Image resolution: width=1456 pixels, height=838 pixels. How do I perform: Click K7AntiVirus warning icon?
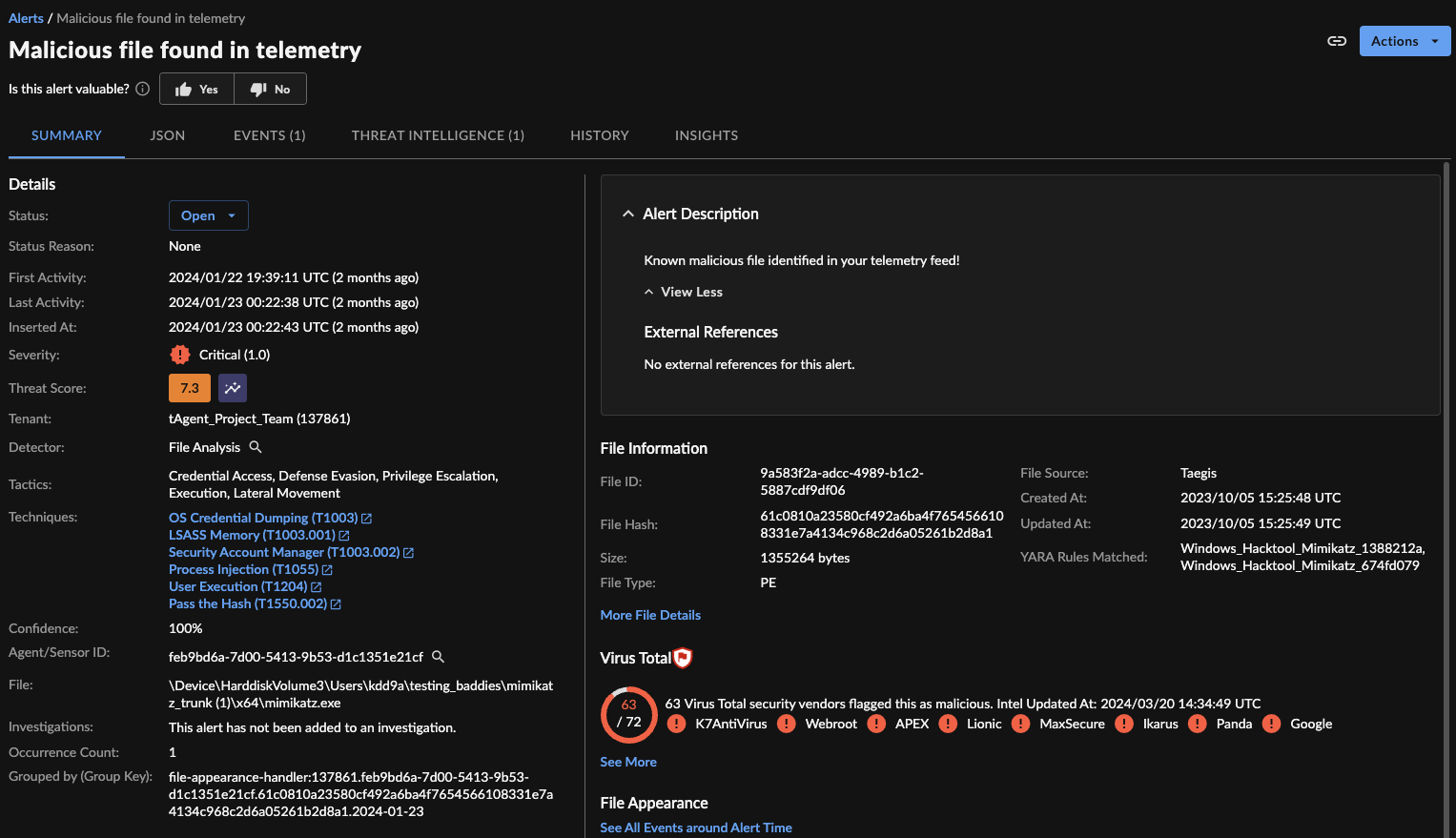[x=676, y=724]
